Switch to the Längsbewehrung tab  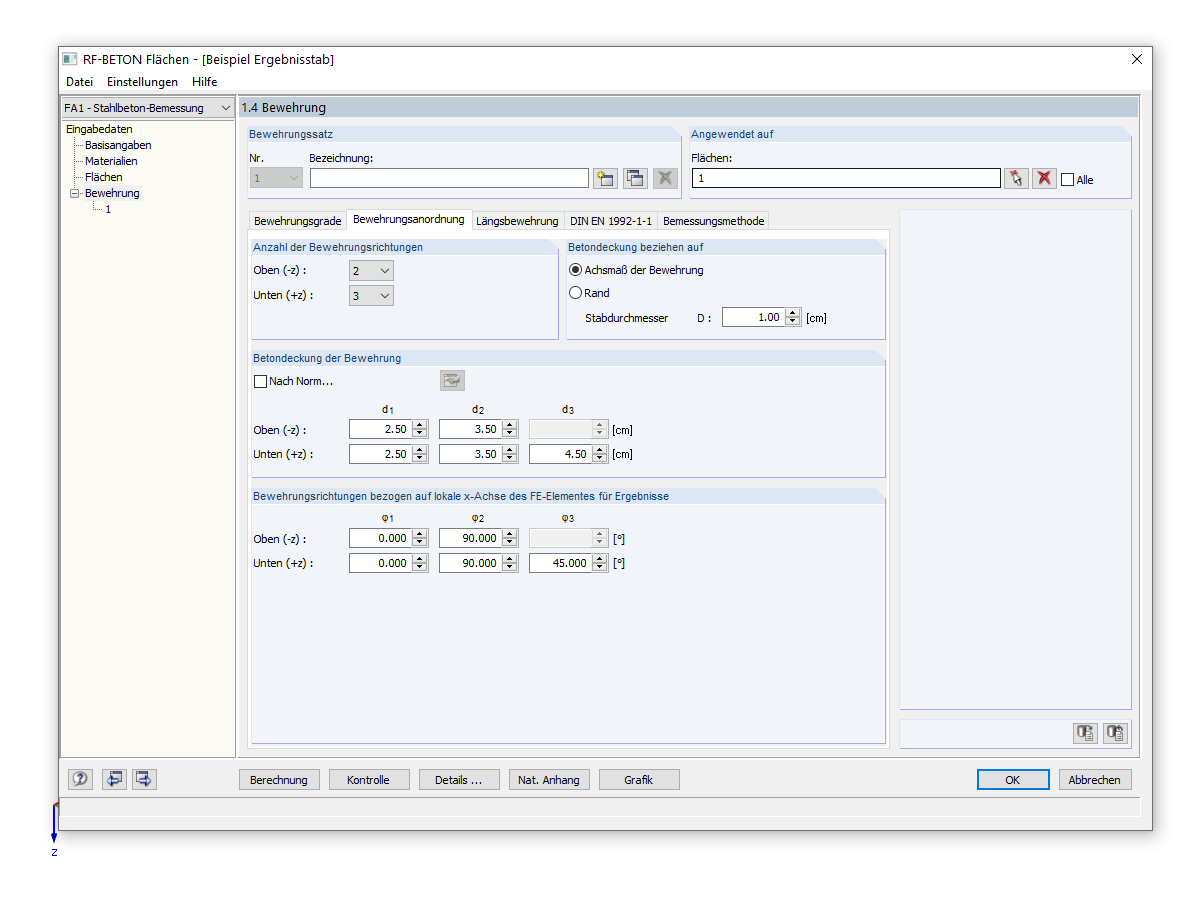tap(517, 221)
